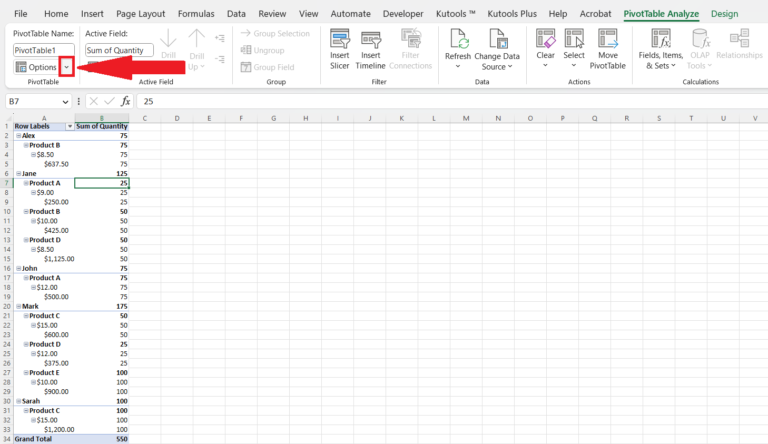Click the Filter Connections icon
Image resolution: width=768 pixels, height=444 pixels.
[410, 37]
